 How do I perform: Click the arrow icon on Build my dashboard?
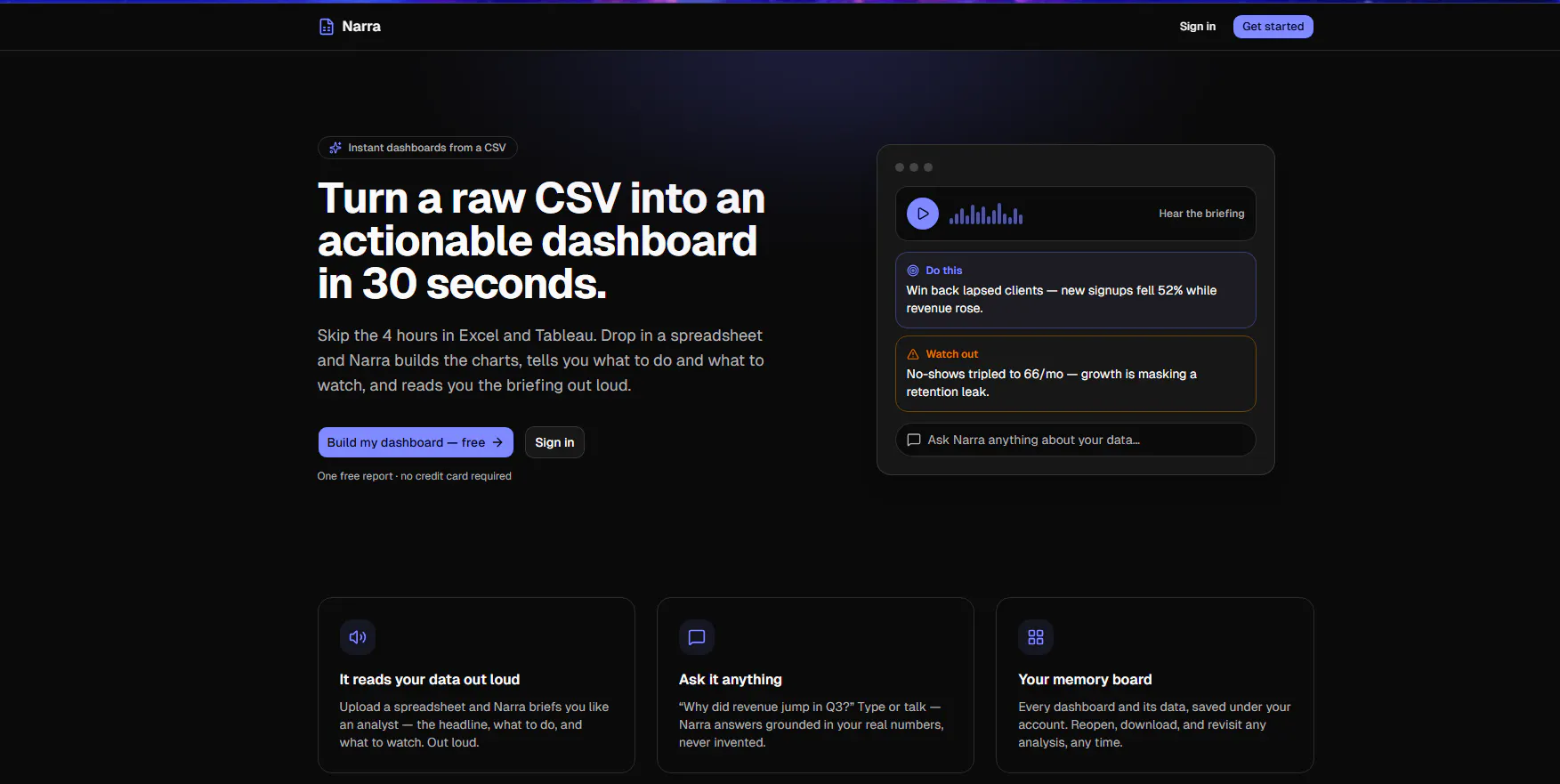point(497,442)
